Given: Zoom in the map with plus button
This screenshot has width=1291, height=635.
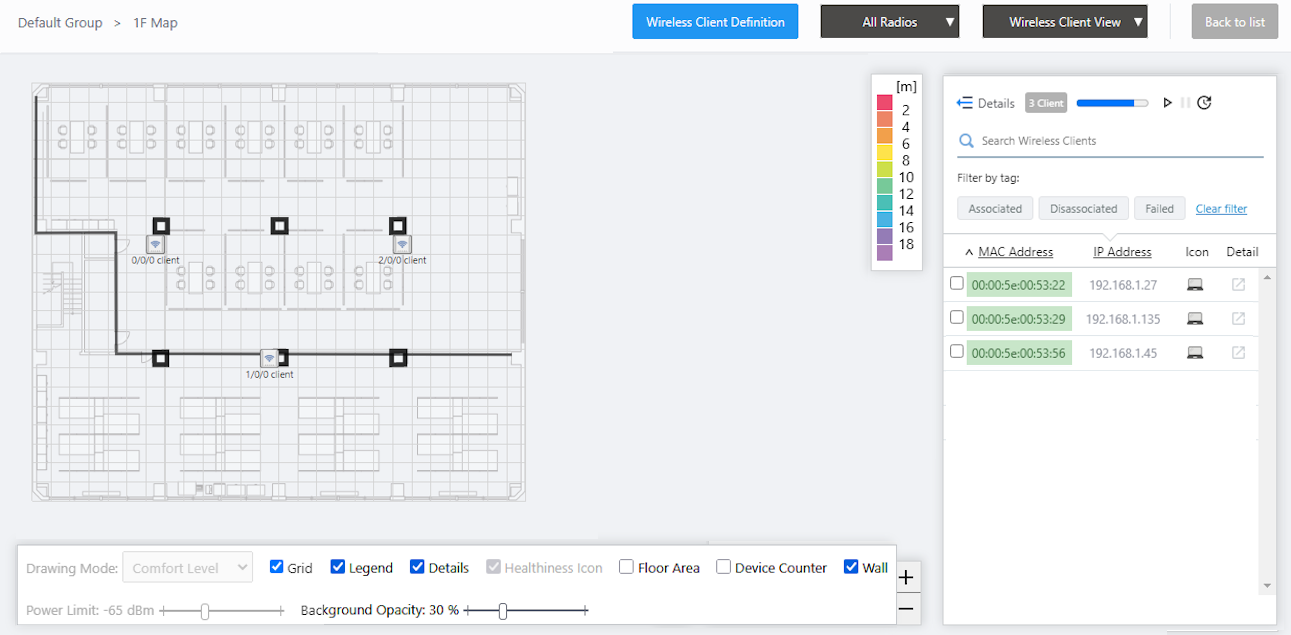Looking at the screenshot, I should pyautogui.click(x=906, y=578).
